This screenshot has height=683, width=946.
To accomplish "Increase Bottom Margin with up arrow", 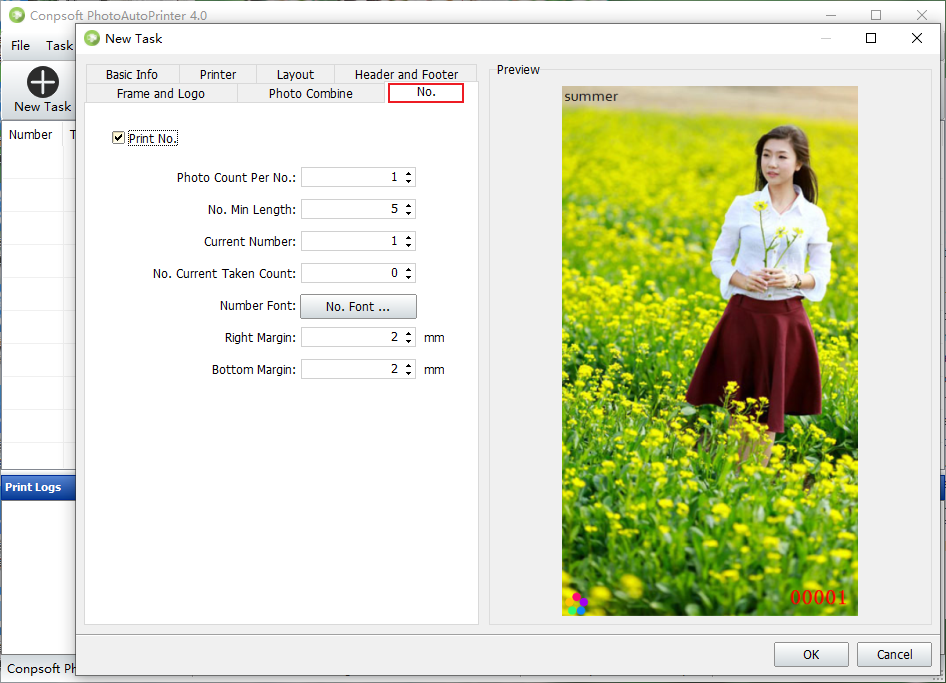I will 408,365.
